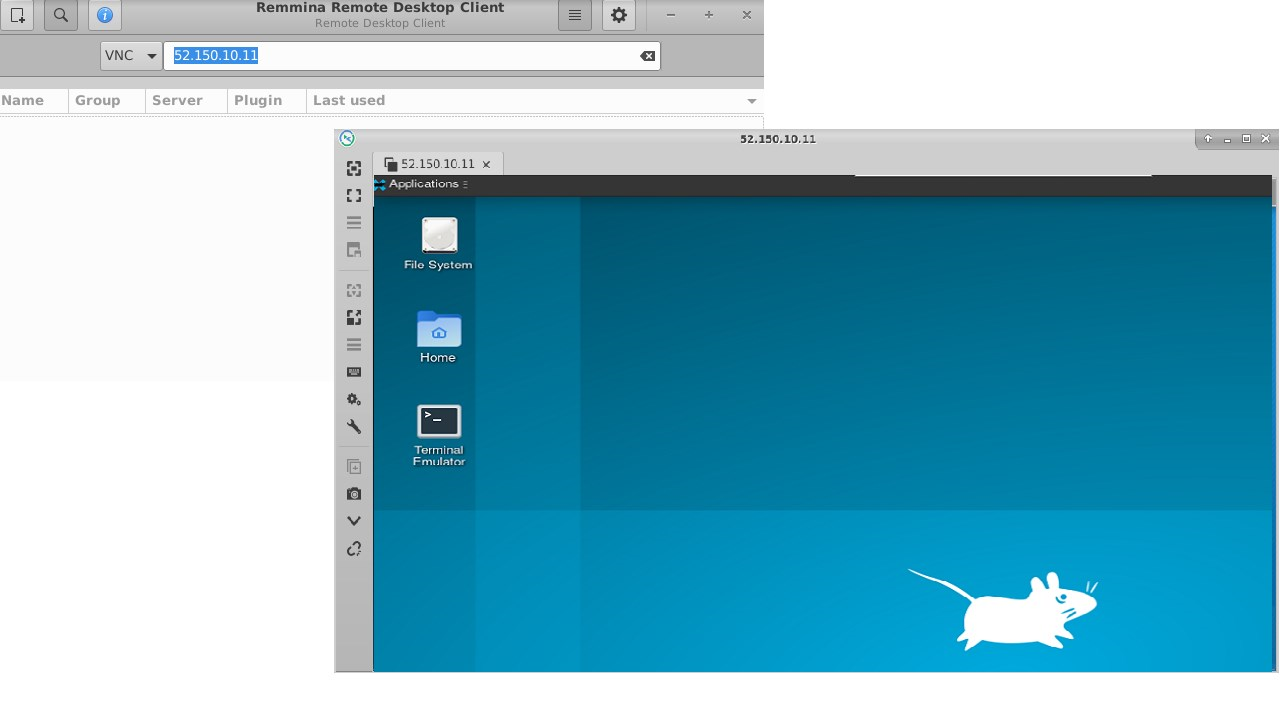Sort connections by Name column
Image resolution: width=1280 pixels, height=720 pixels.
(23, 100)
